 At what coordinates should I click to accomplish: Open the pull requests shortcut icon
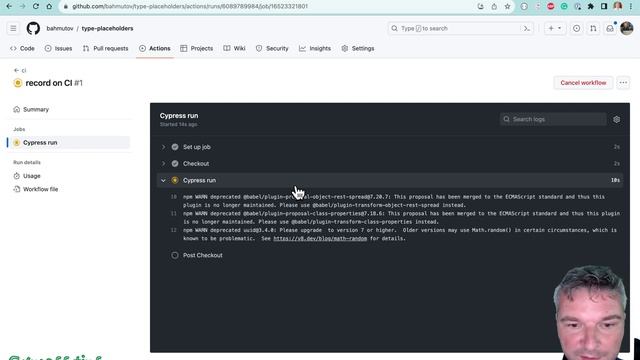[x=593, y=28]
